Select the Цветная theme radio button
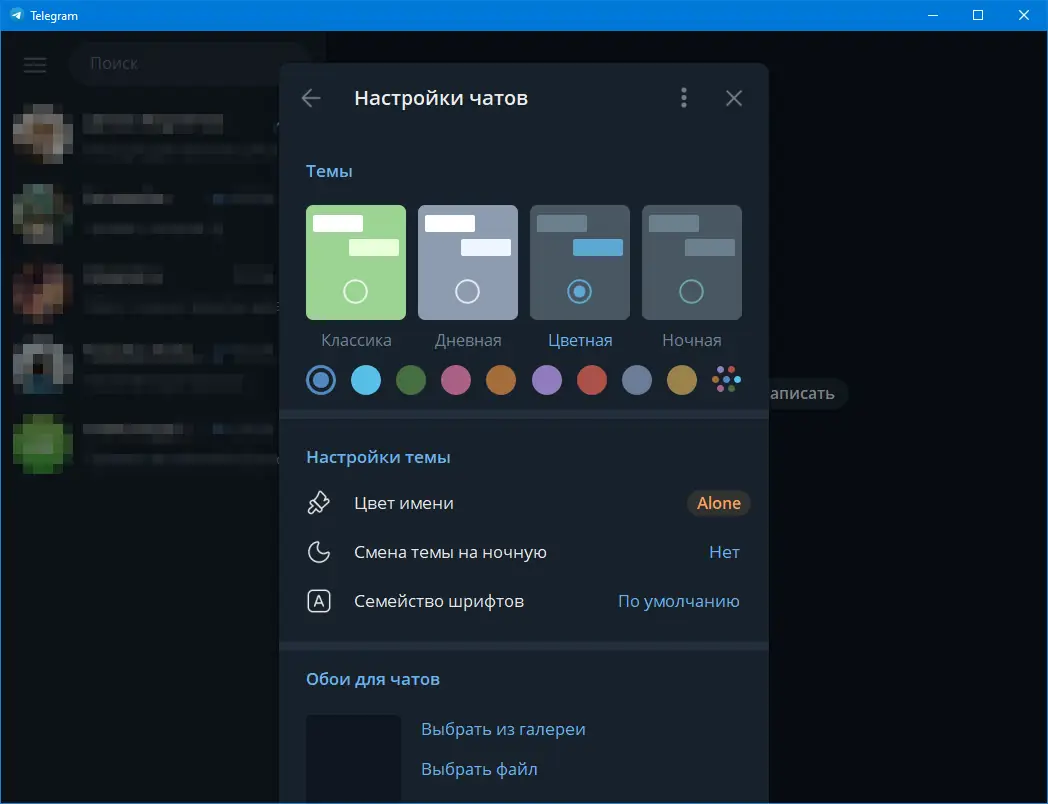This screenshot has height=804, width=1048. (x=579, y=291)
